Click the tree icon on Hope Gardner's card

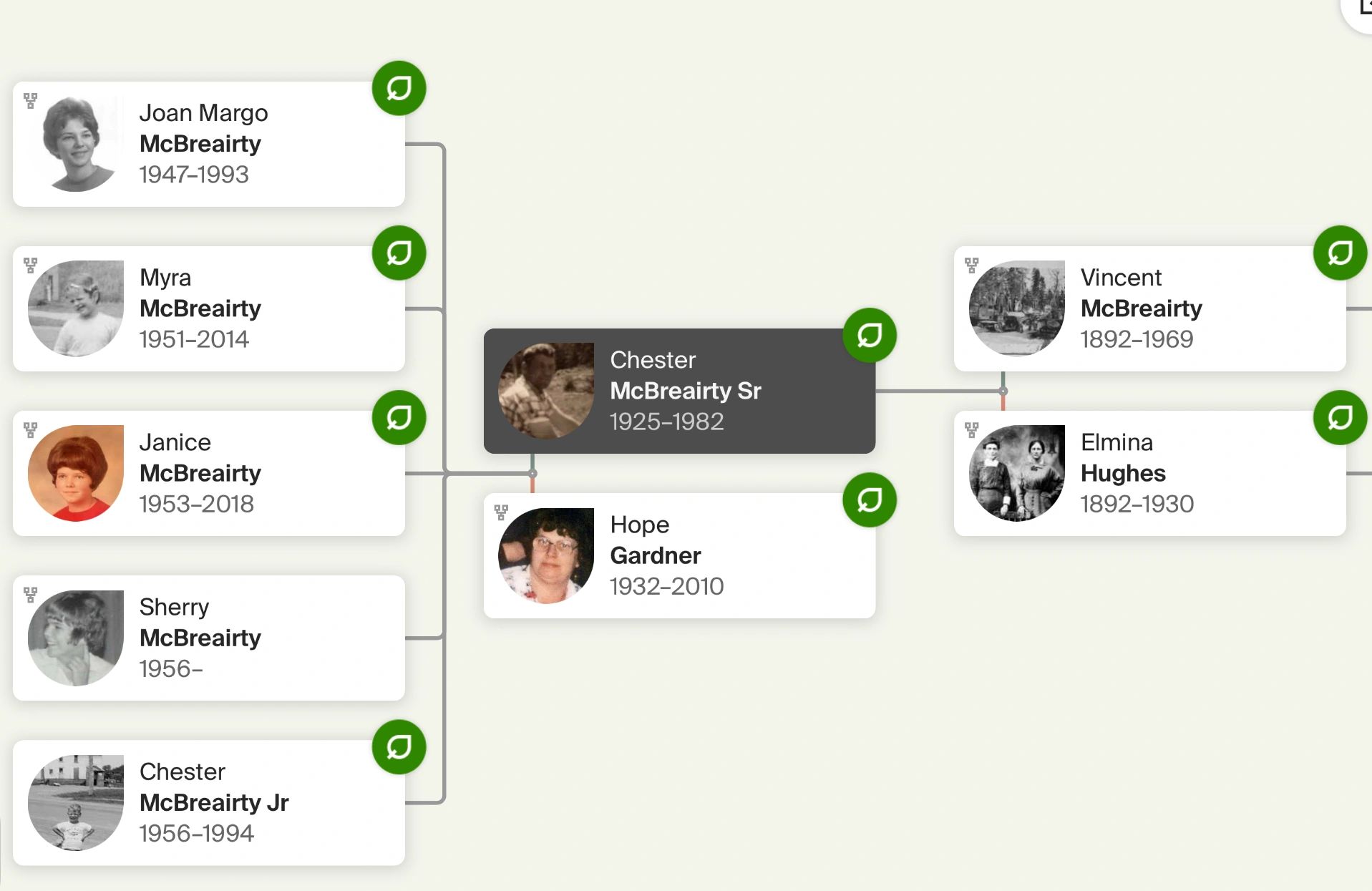pyautogui.click(x=501, y=512)
